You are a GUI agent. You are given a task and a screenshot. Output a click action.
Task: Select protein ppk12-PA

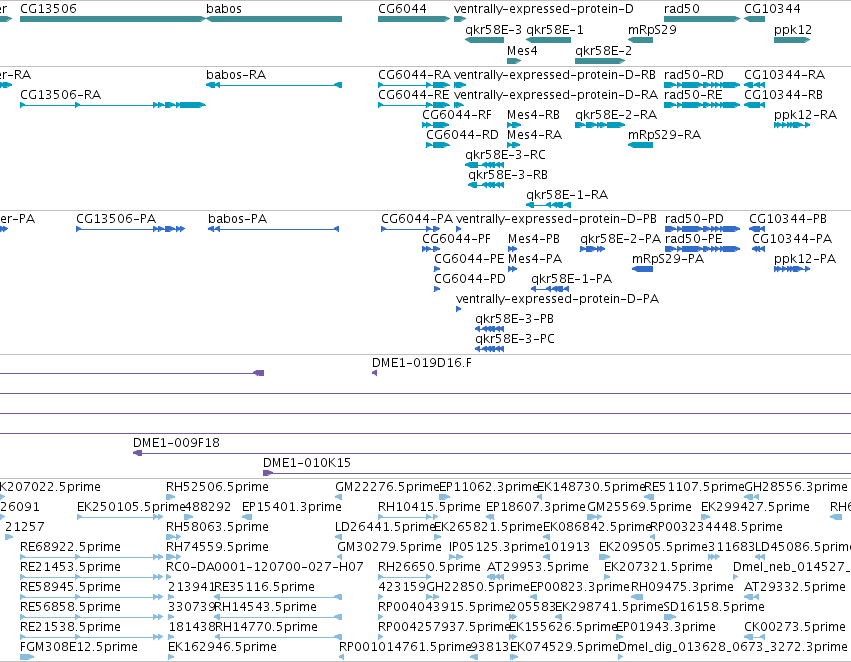pyautogui.click(x=792, y=269)
